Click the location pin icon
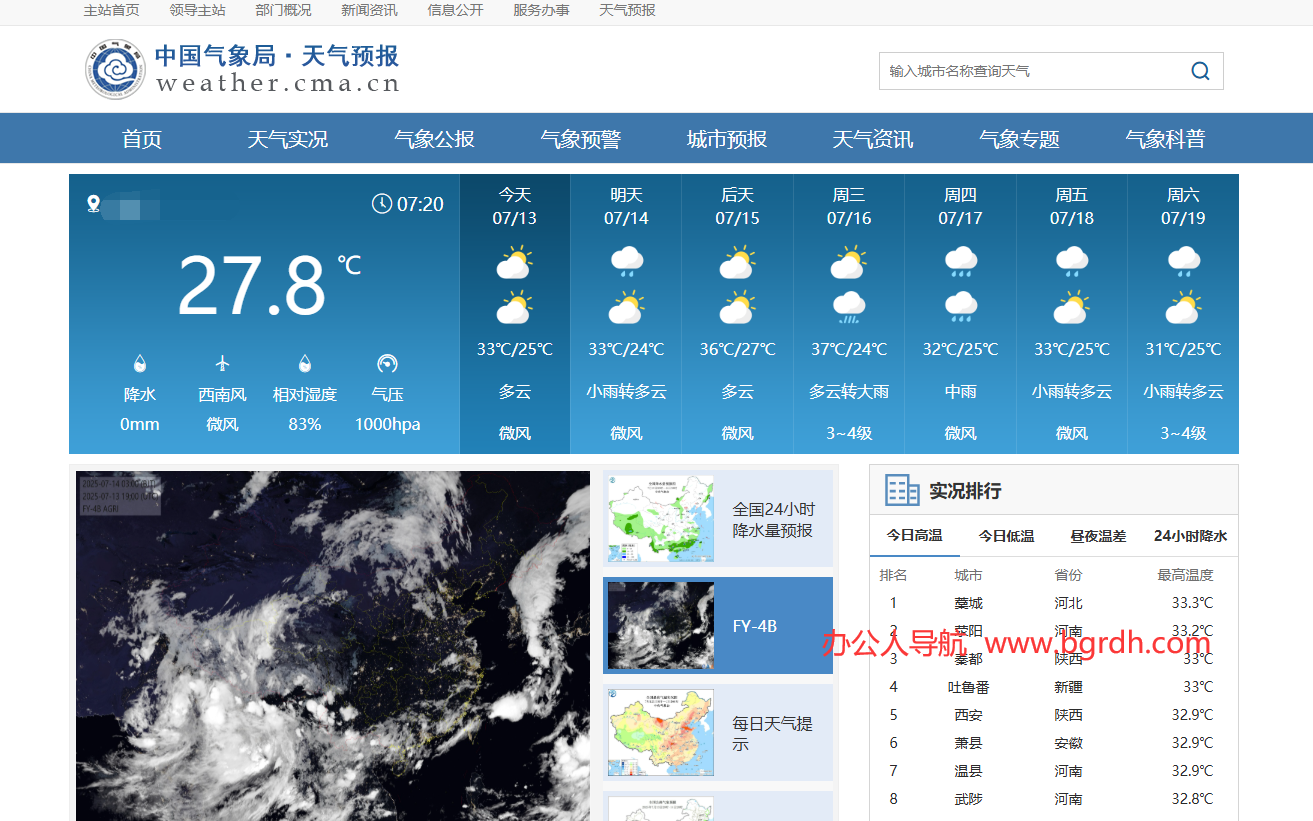1313x821 pixels. tap(95, 203)
